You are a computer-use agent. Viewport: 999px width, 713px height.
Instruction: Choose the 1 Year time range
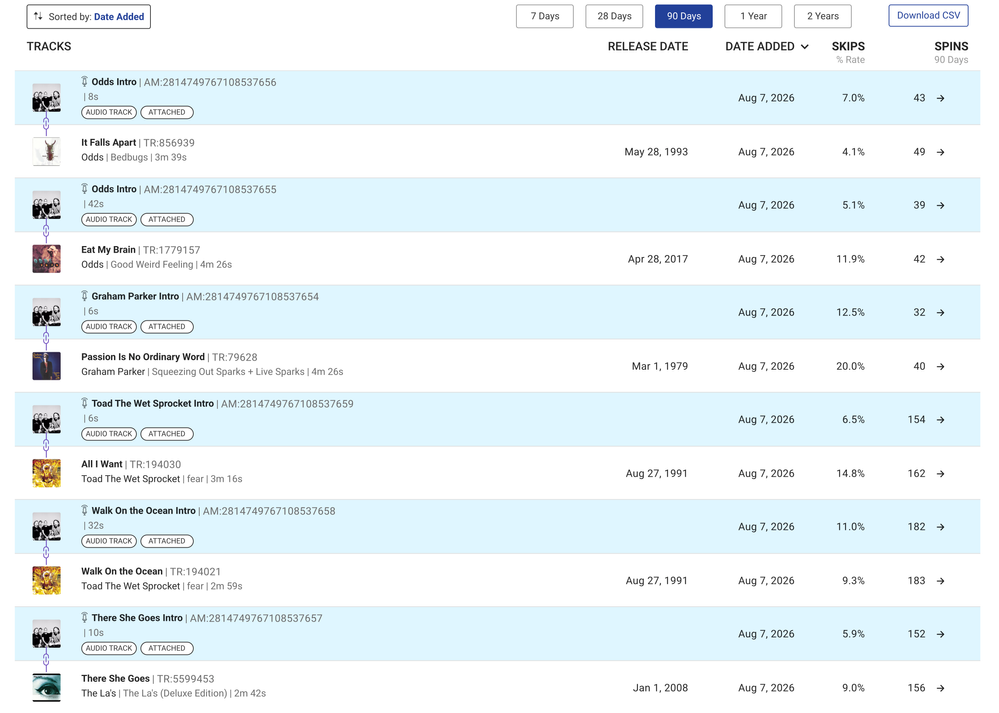click(753, 16)
